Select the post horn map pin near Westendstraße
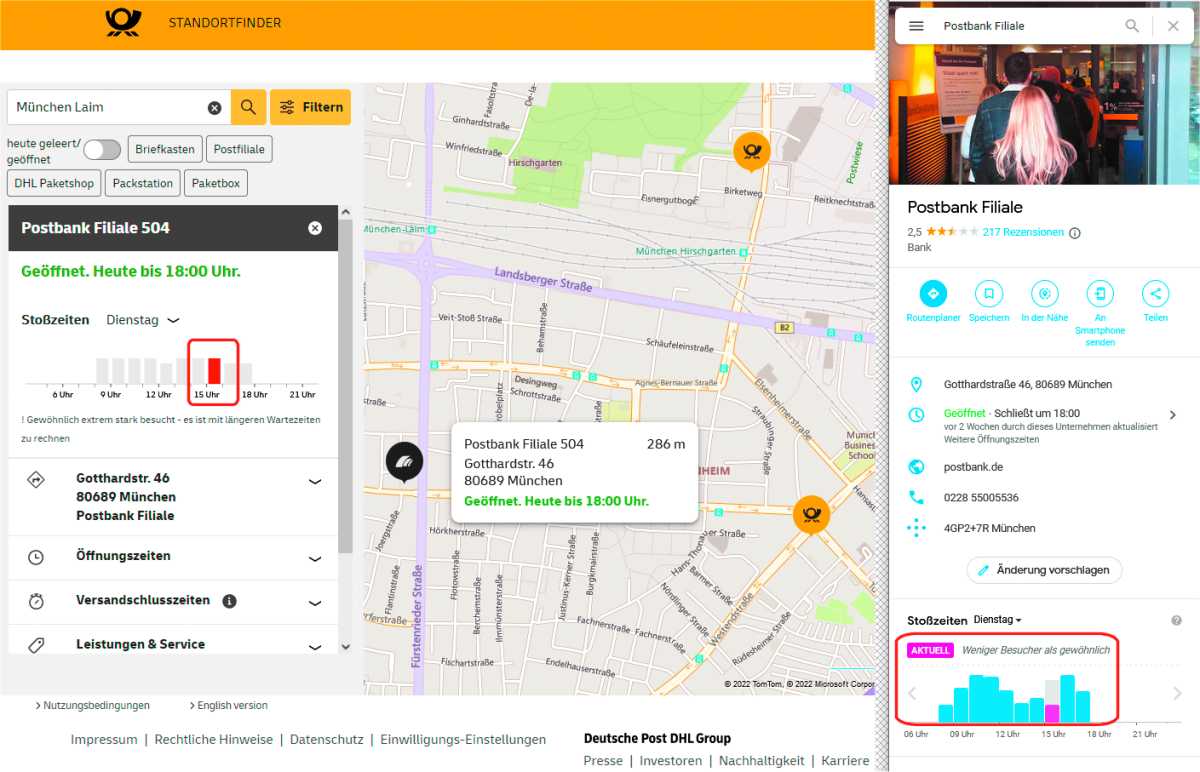This screenshot has width=1200, height=772. click(811, 515)
